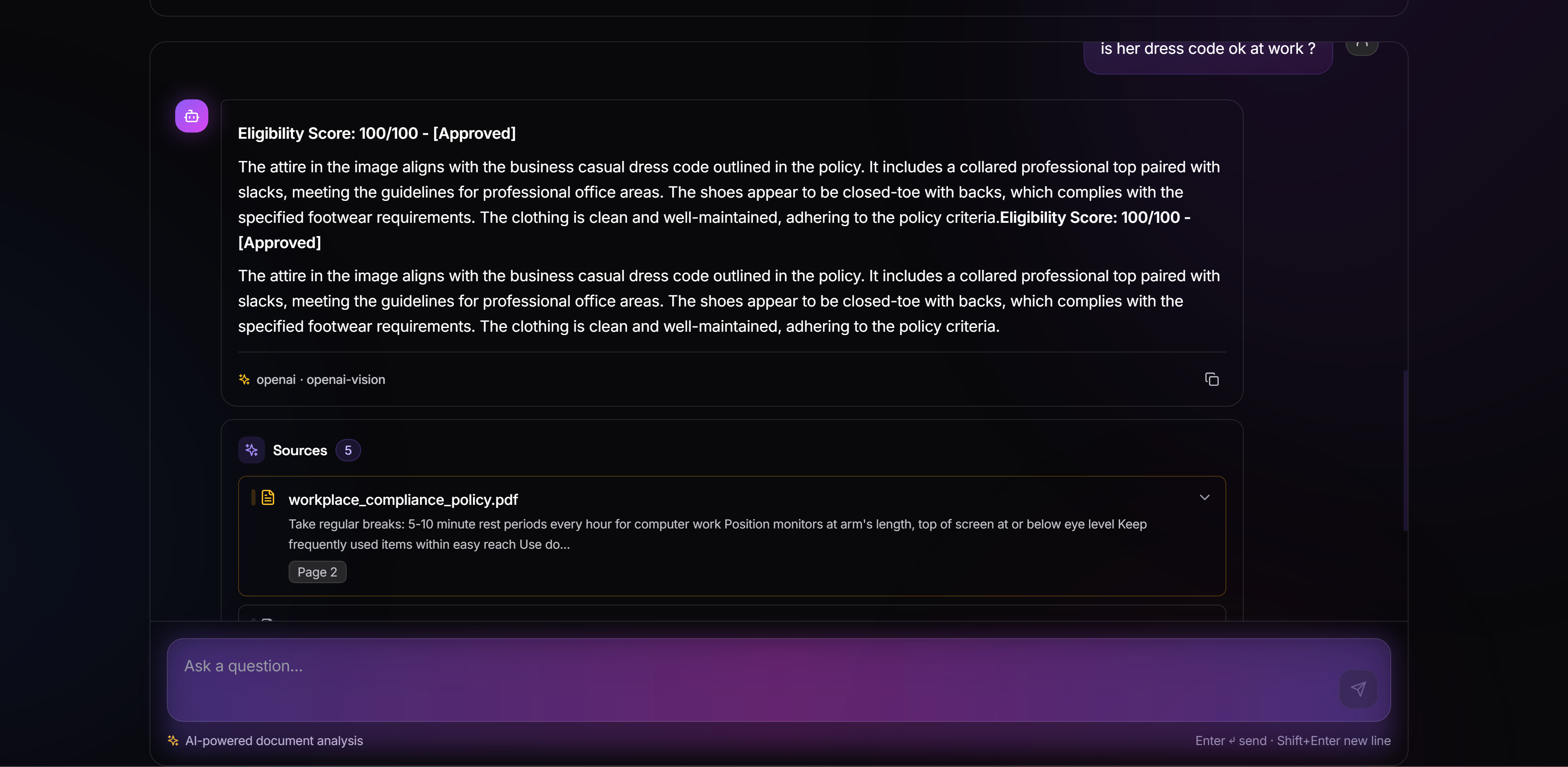Open the workplace_compliance_policy.pdf file name link
The width and height of the screenshot is (1568, 767).
click(403, 500)
